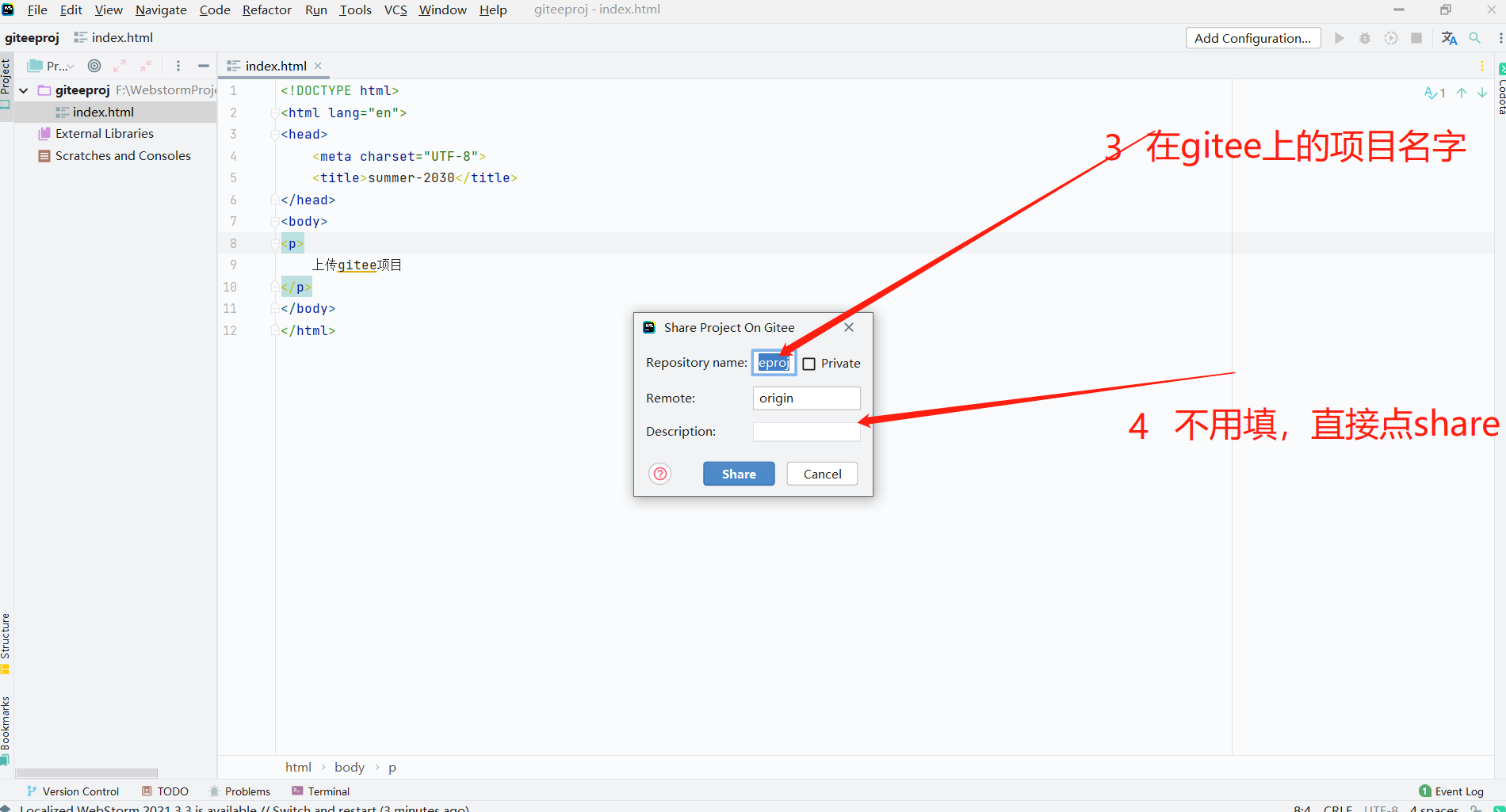Click Expand All icon in Project panel
Image resolution: width=1506 pixels, height=812 pixels.
point(120,66)
